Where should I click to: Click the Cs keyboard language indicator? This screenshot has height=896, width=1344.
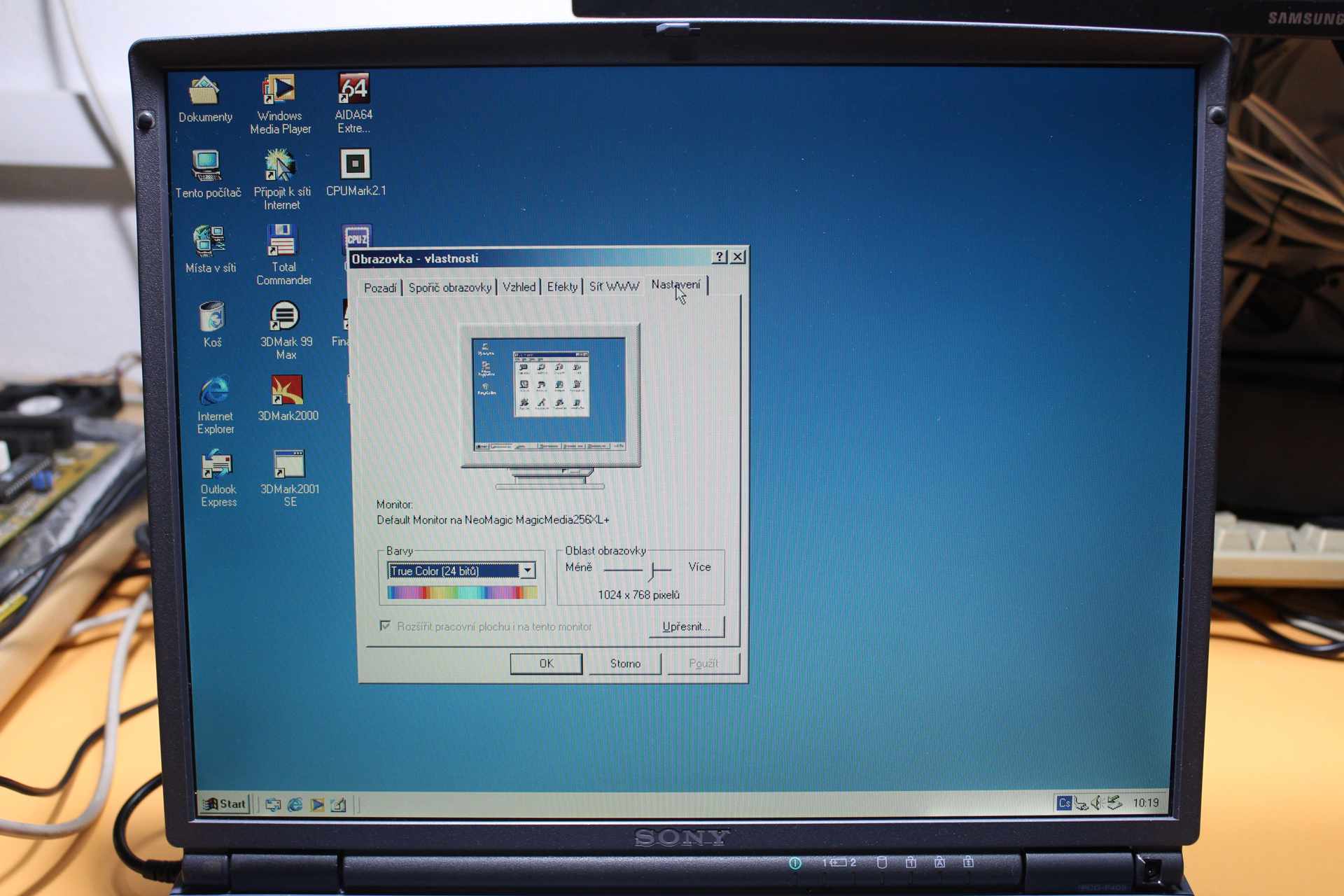1064,803
